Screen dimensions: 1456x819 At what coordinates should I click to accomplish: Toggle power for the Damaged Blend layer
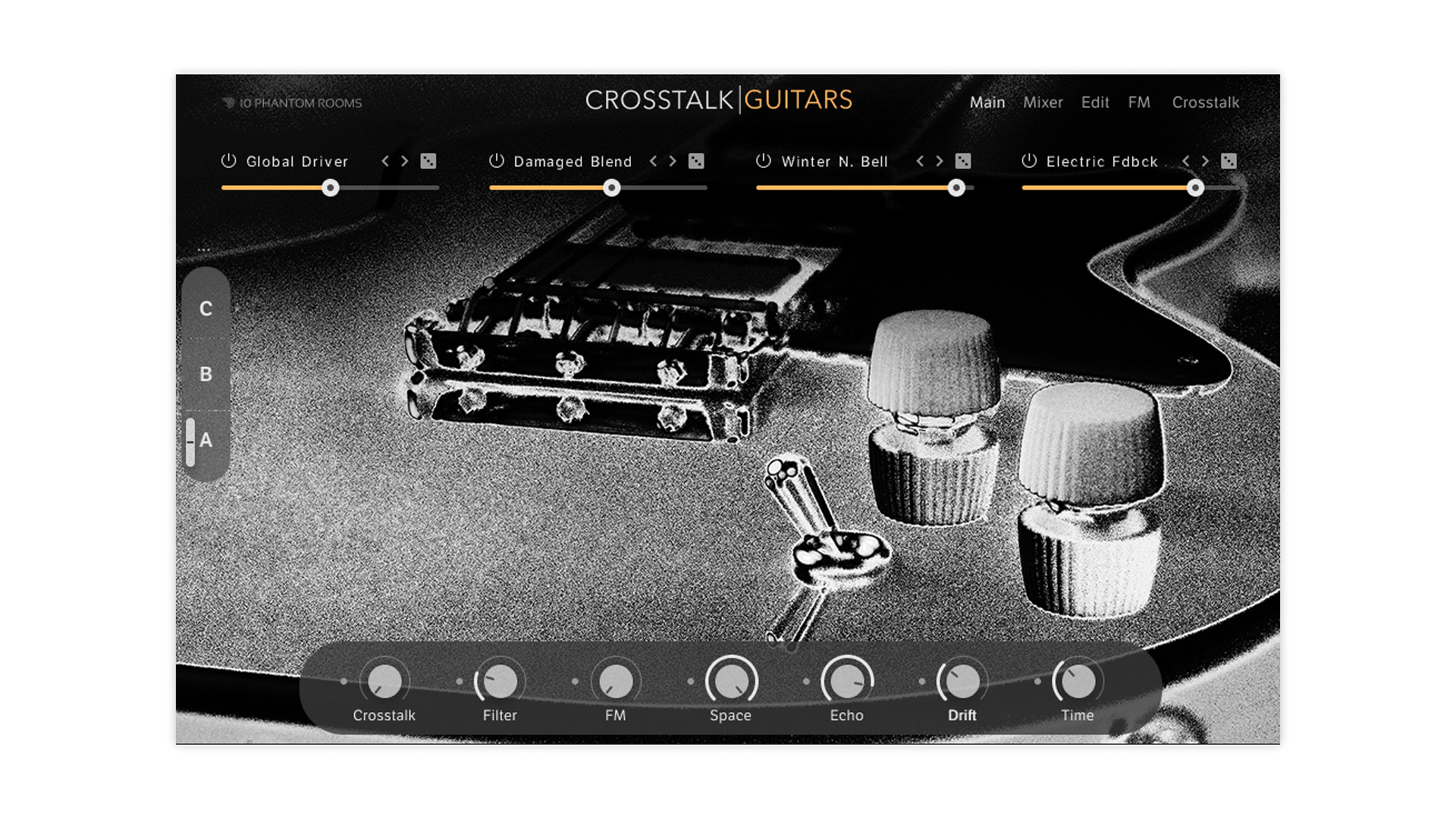coord(497,161)
